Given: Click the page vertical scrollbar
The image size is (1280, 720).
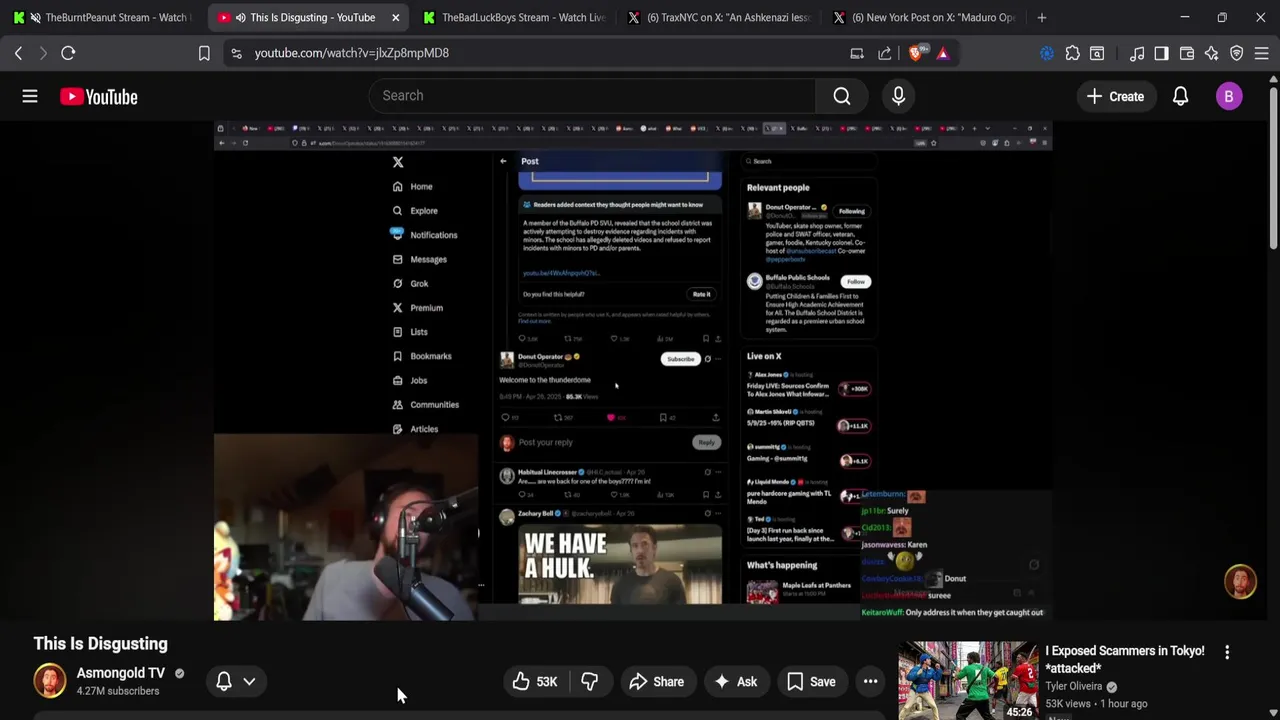Looking at the screenshot, I should click(x=1273, y=166).
